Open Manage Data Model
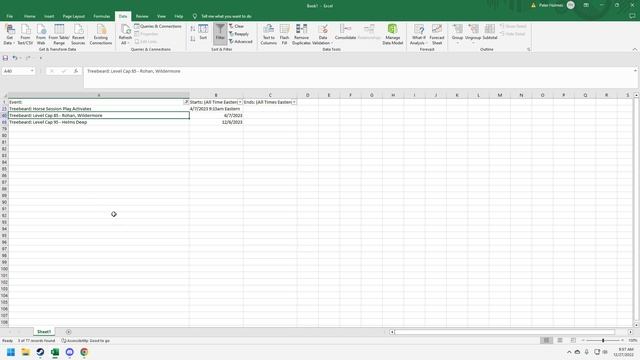Screen dimensions: 640x360 [x=393, y=34]
